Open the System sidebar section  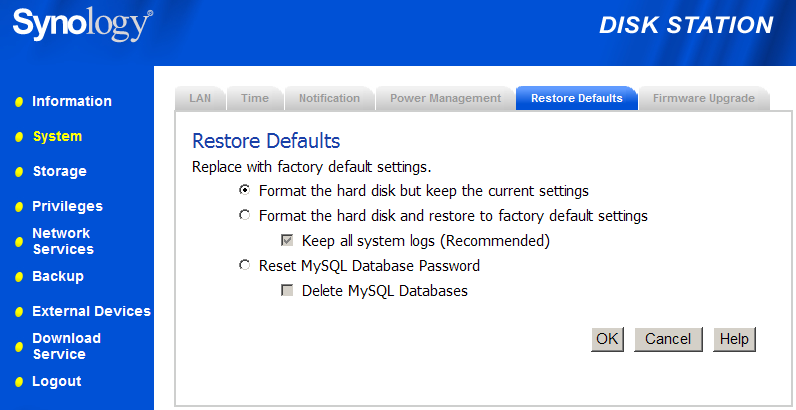57,136
